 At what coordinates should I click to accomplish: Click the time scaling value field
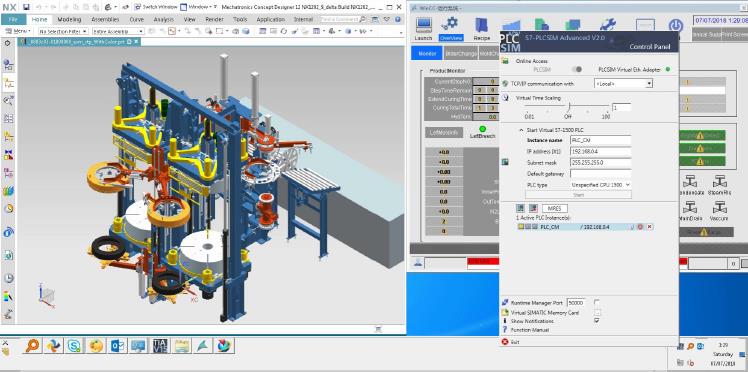(x=622, y=108)
